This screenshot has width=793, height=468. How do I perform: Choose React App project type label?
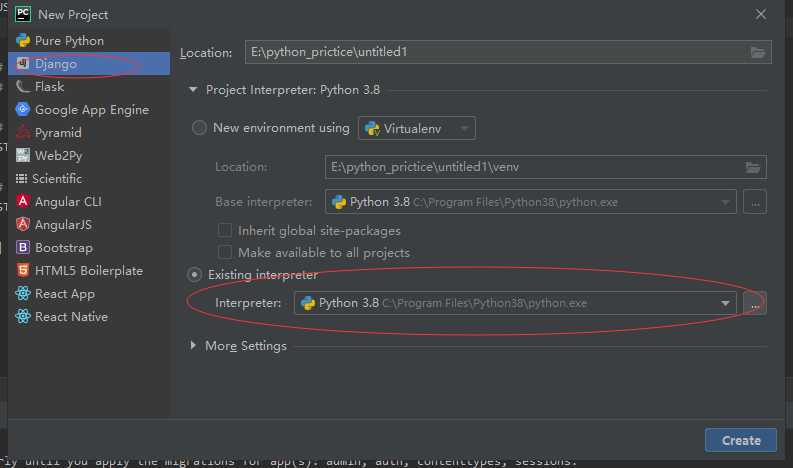click(65, 293)
